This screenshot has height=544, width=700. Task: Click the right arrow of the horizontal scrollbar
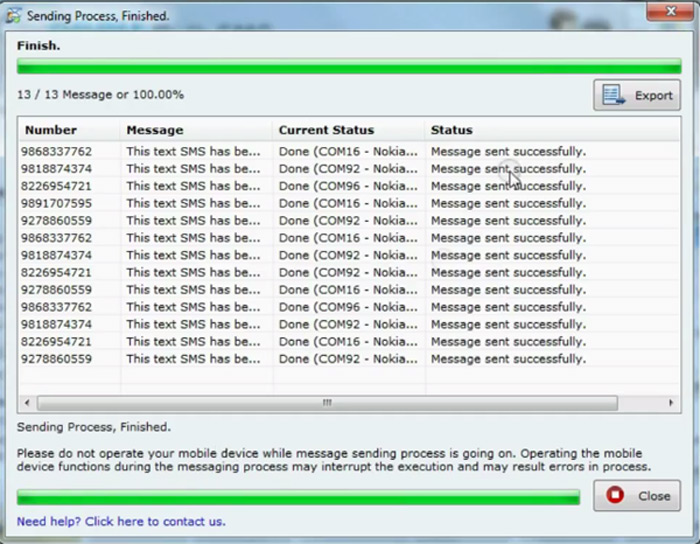[671, 403]
